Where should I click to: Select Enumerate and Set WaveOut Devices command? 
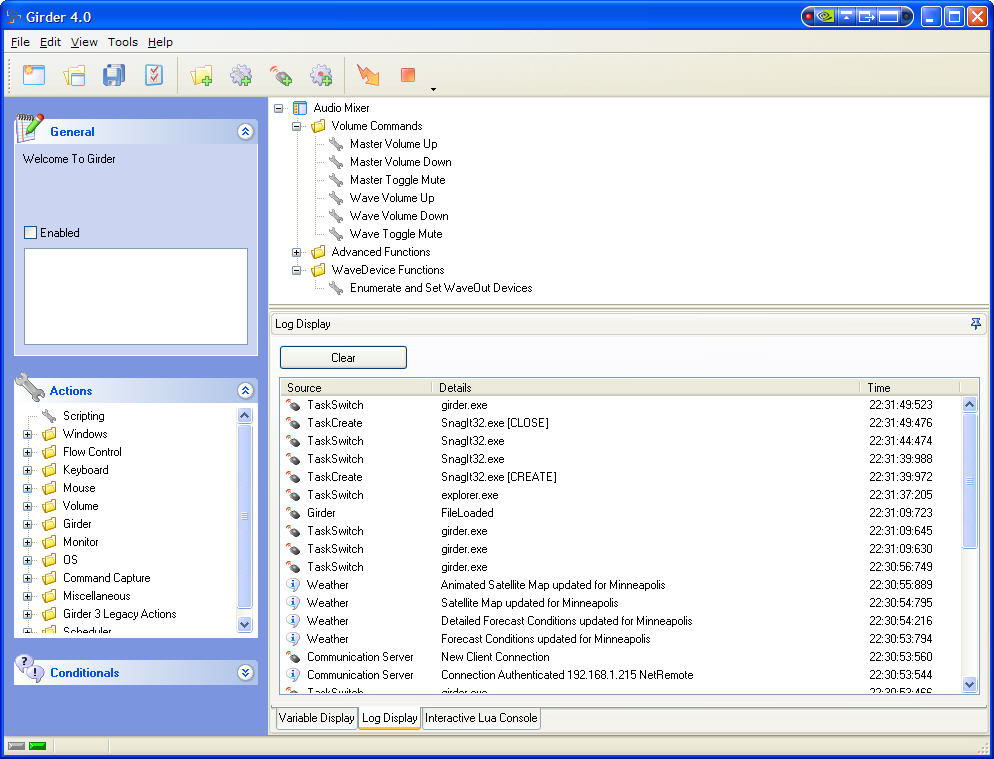coord(441,288)
